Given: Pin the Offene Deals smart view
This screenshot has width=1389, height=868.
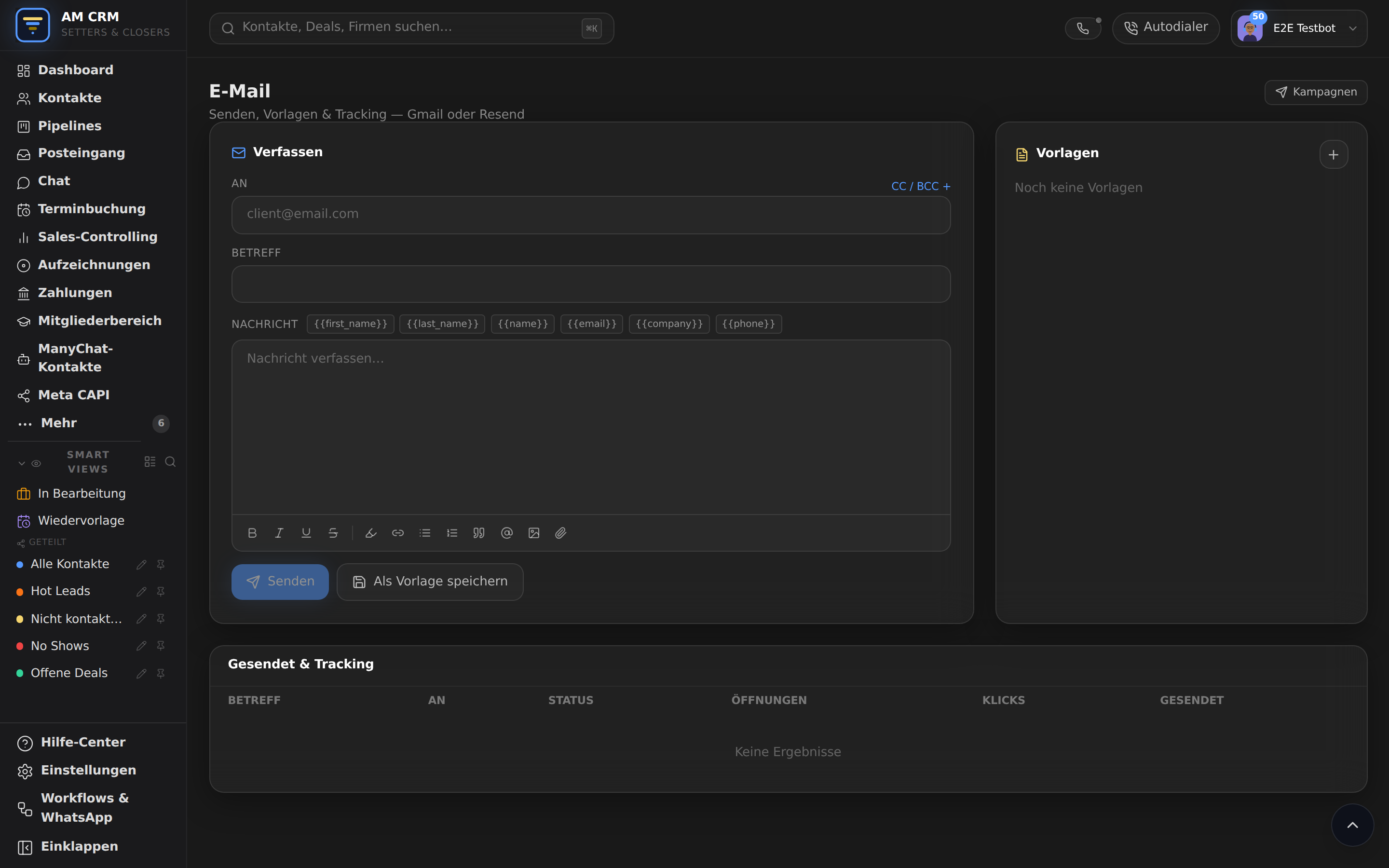Looking at the screenshot, I should 161,673.
